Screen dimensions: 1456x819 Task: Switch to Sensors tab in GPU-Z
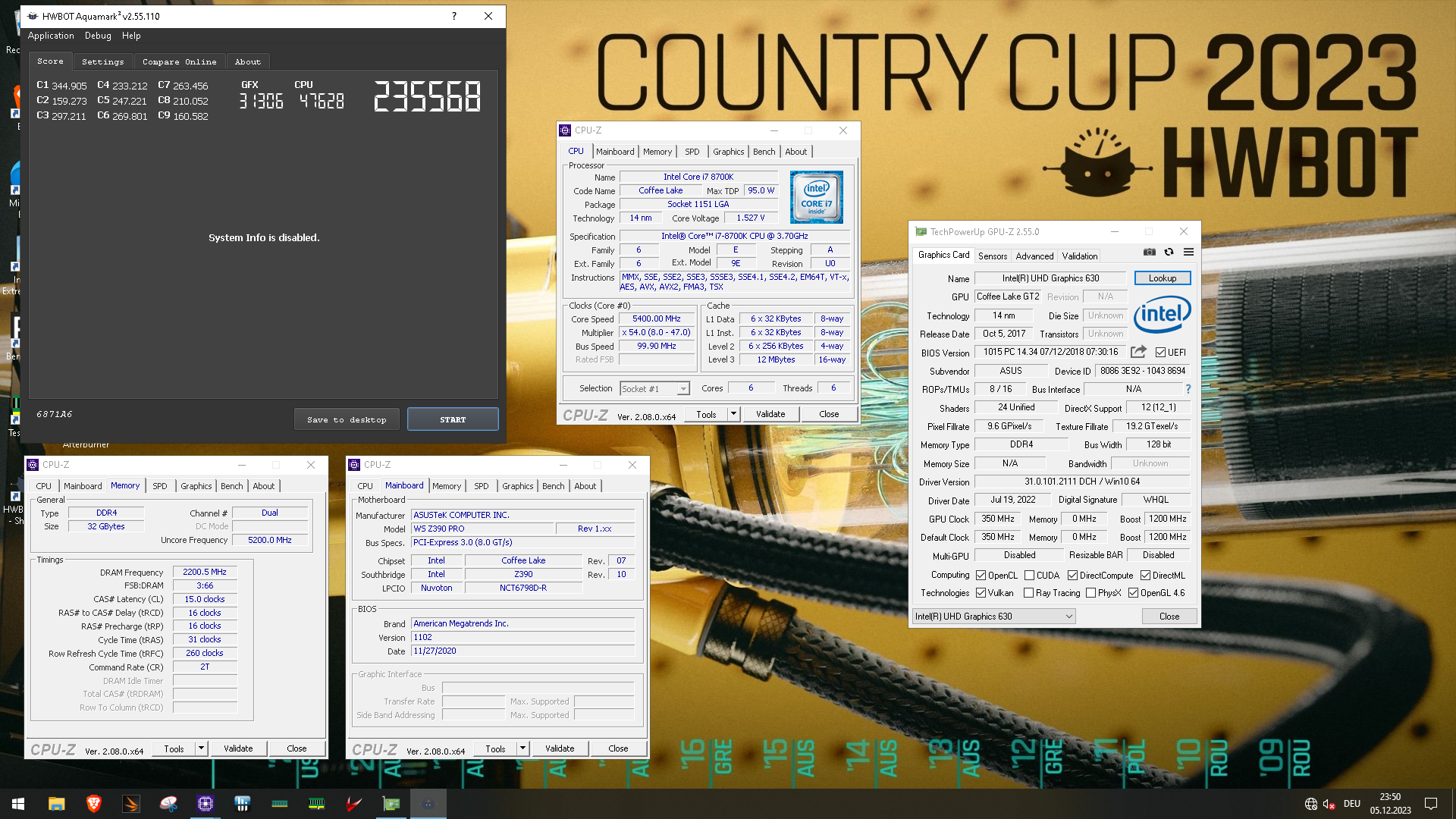[x=993, y=256]
